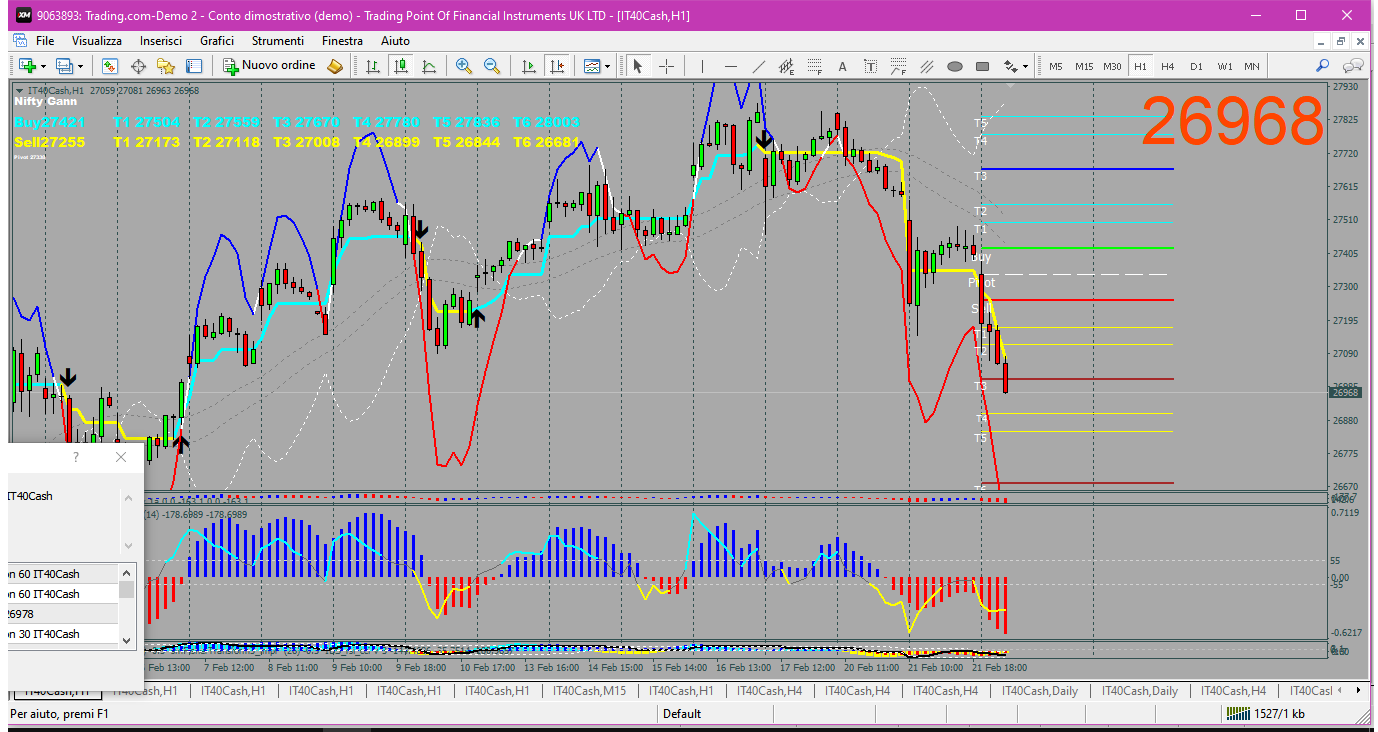Image resolution: width=1378 pixels, height=732 pixels.
Task: Expand the arrows tool dropdown arrow
Action: 1025,66
